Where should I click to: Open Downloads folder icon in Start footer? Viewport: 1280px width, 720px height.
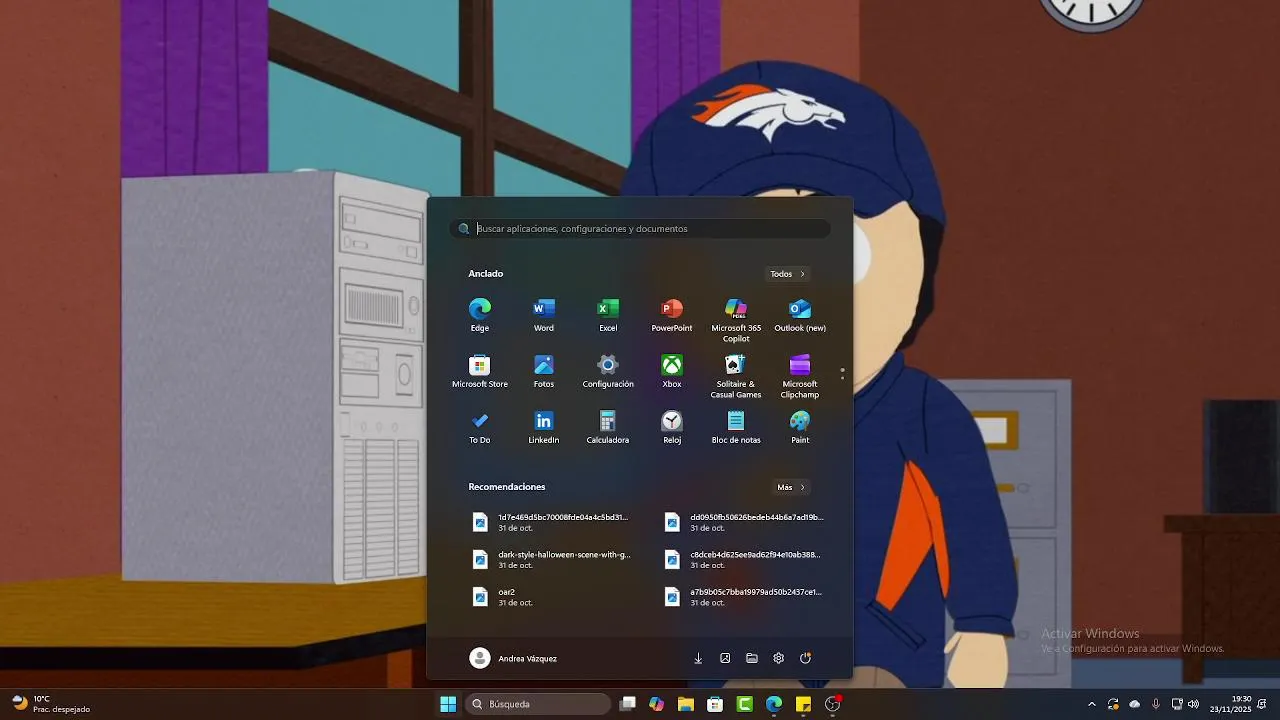tap(698, 658)
